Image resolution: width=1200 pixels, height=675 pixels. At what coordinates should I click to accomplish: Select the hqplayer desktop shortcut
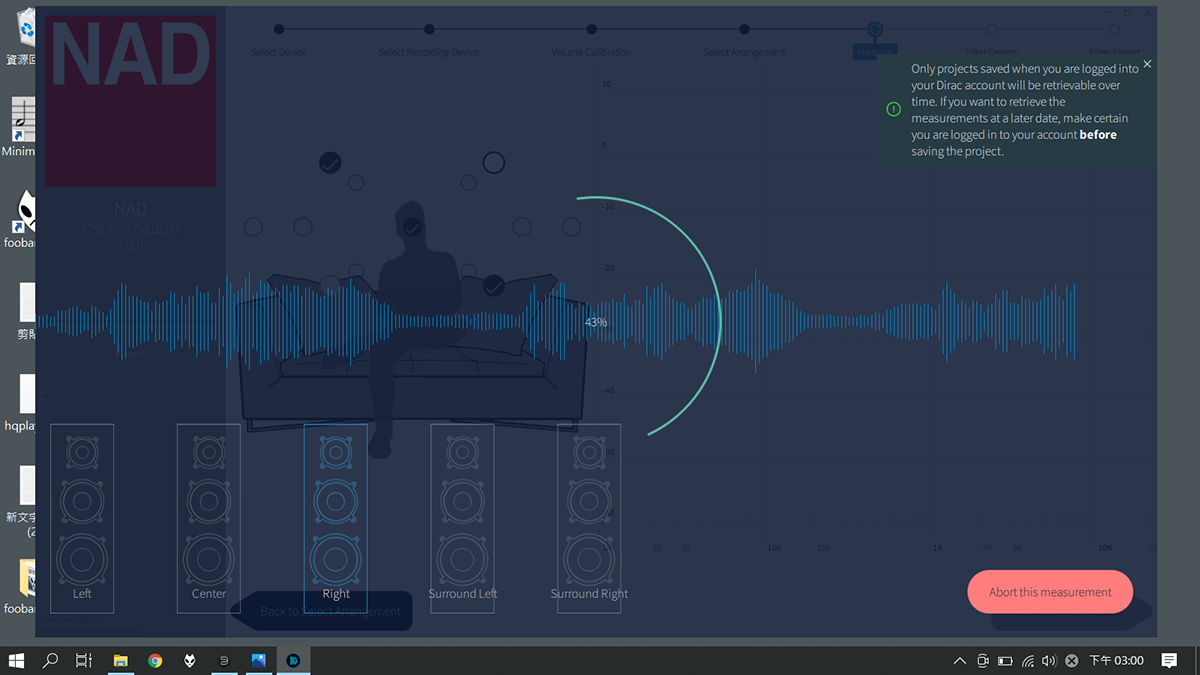[20, 405]
